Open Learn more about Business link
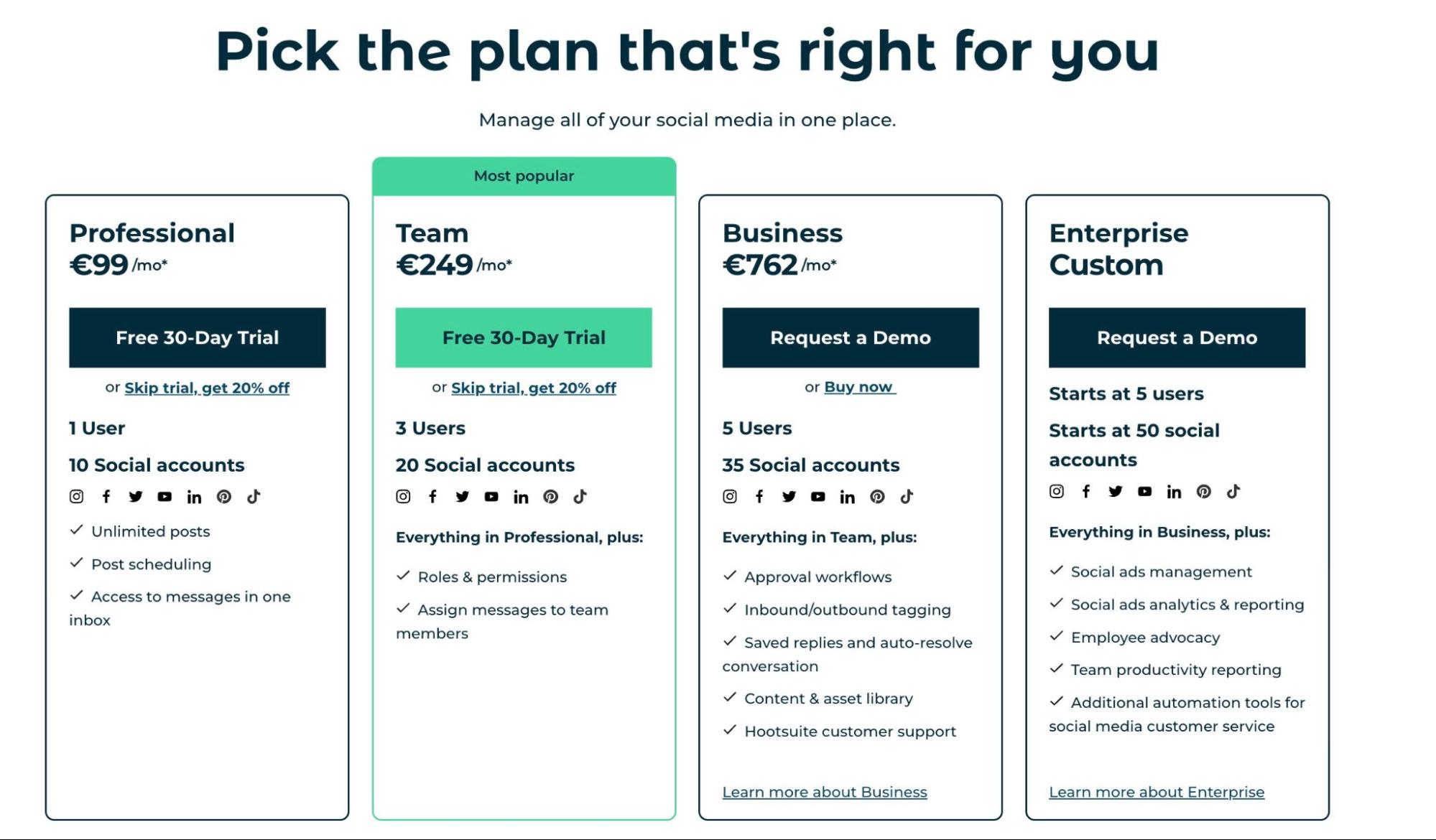This screenshot has height=840, width=1436. pos(825,793)
